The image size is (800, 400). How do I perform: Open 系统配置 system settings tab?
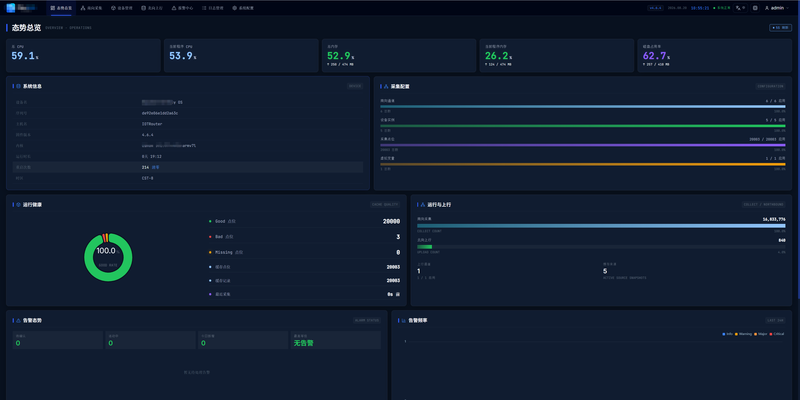point(242,8)
